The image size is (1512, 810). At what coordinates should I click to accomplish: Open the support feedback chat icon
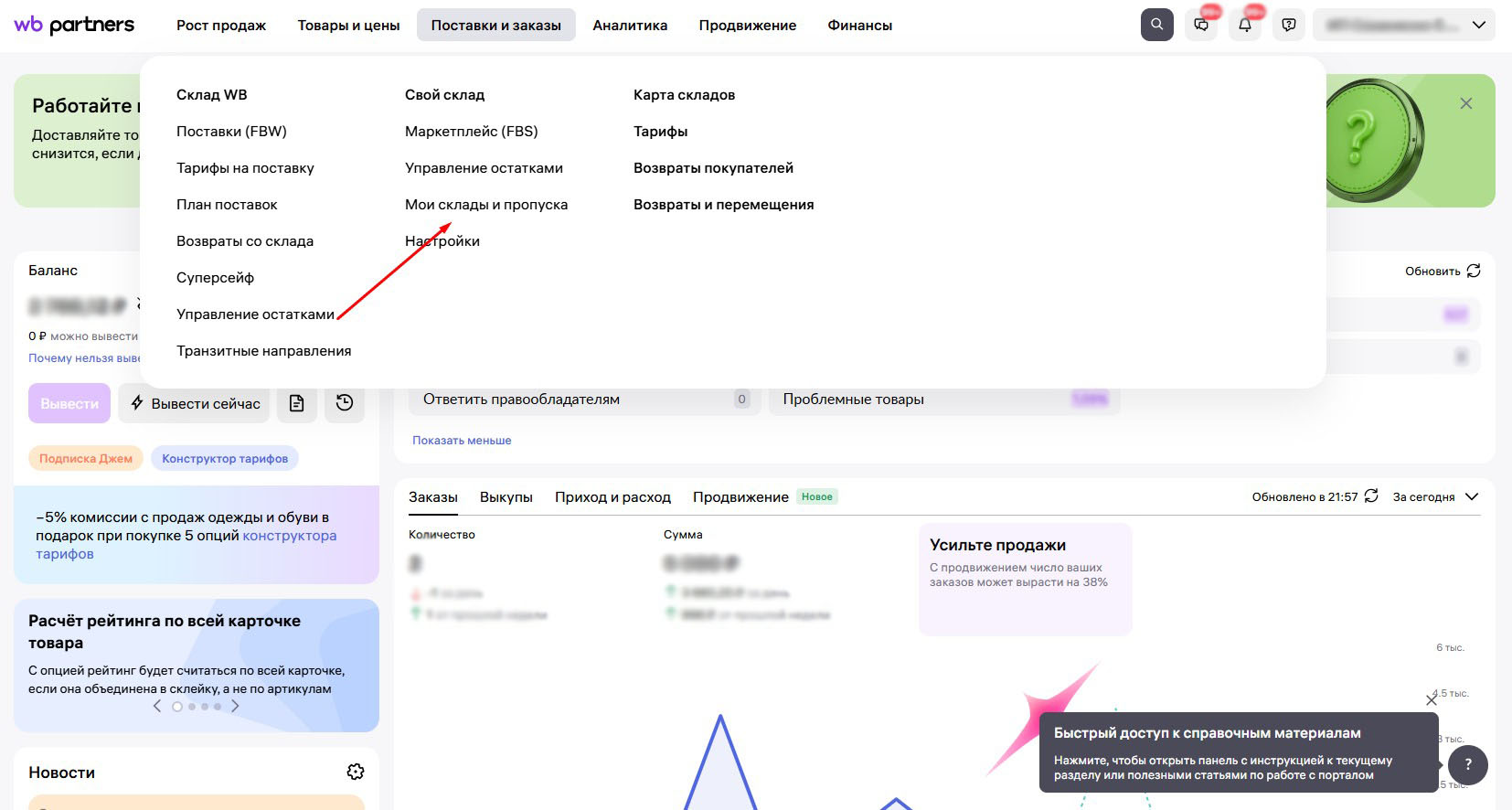click(x=1289, y=25)
